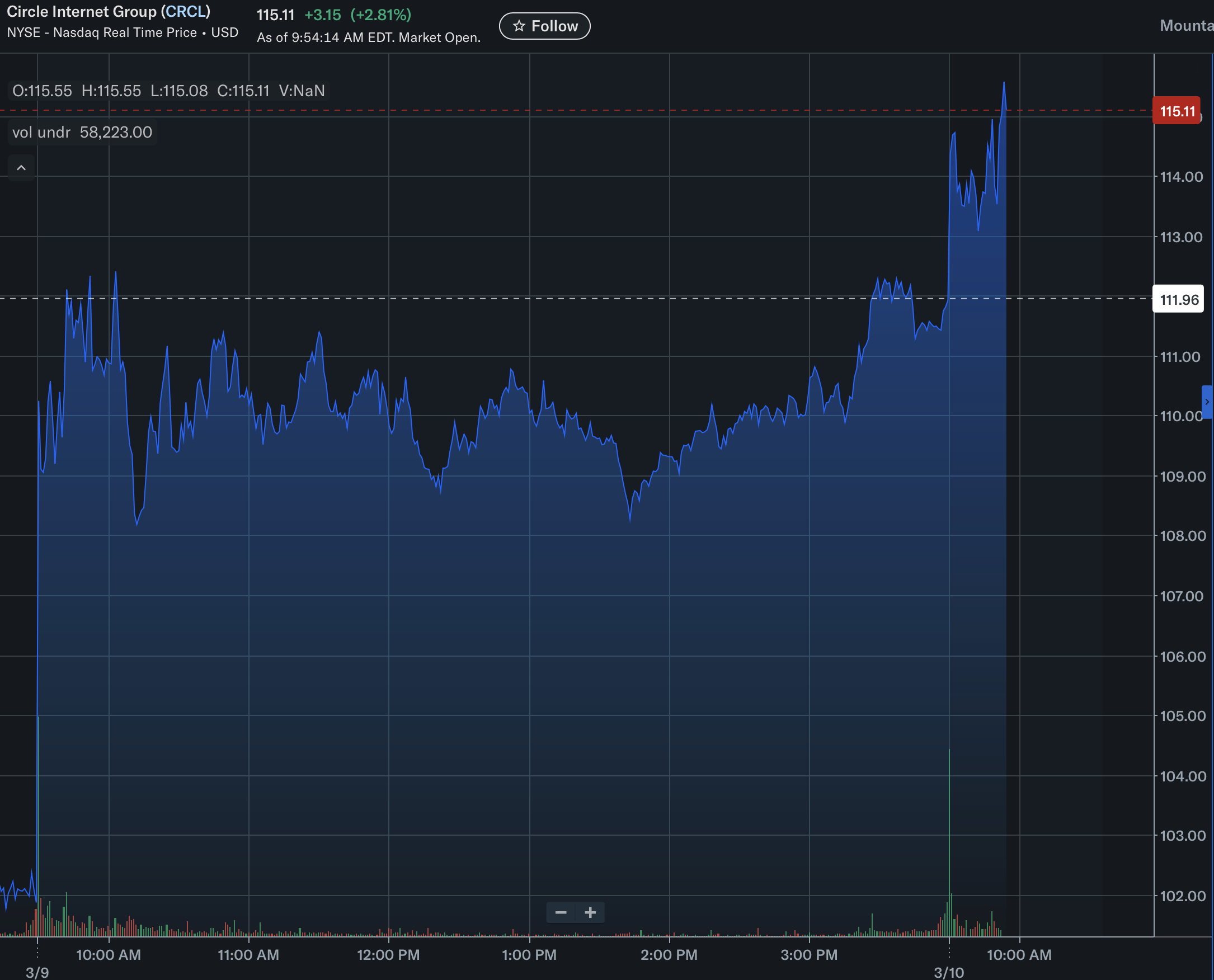Click the 105.00 price axis label
This screenshot has height=980, width=1214.
tap(1182, 716)
